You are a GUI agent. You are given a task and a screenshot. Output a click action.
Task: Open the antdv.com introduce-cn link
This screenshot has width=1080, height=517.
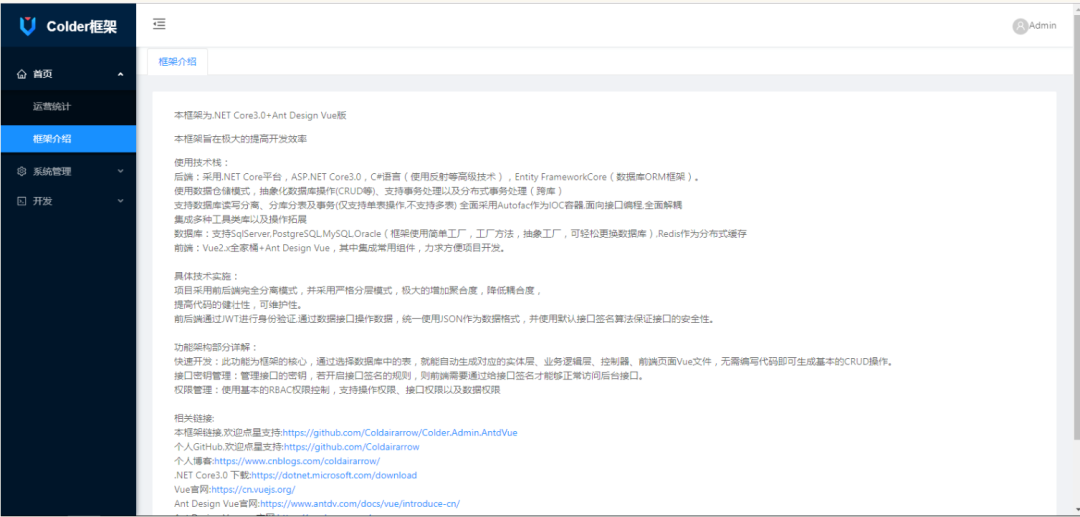360,504
